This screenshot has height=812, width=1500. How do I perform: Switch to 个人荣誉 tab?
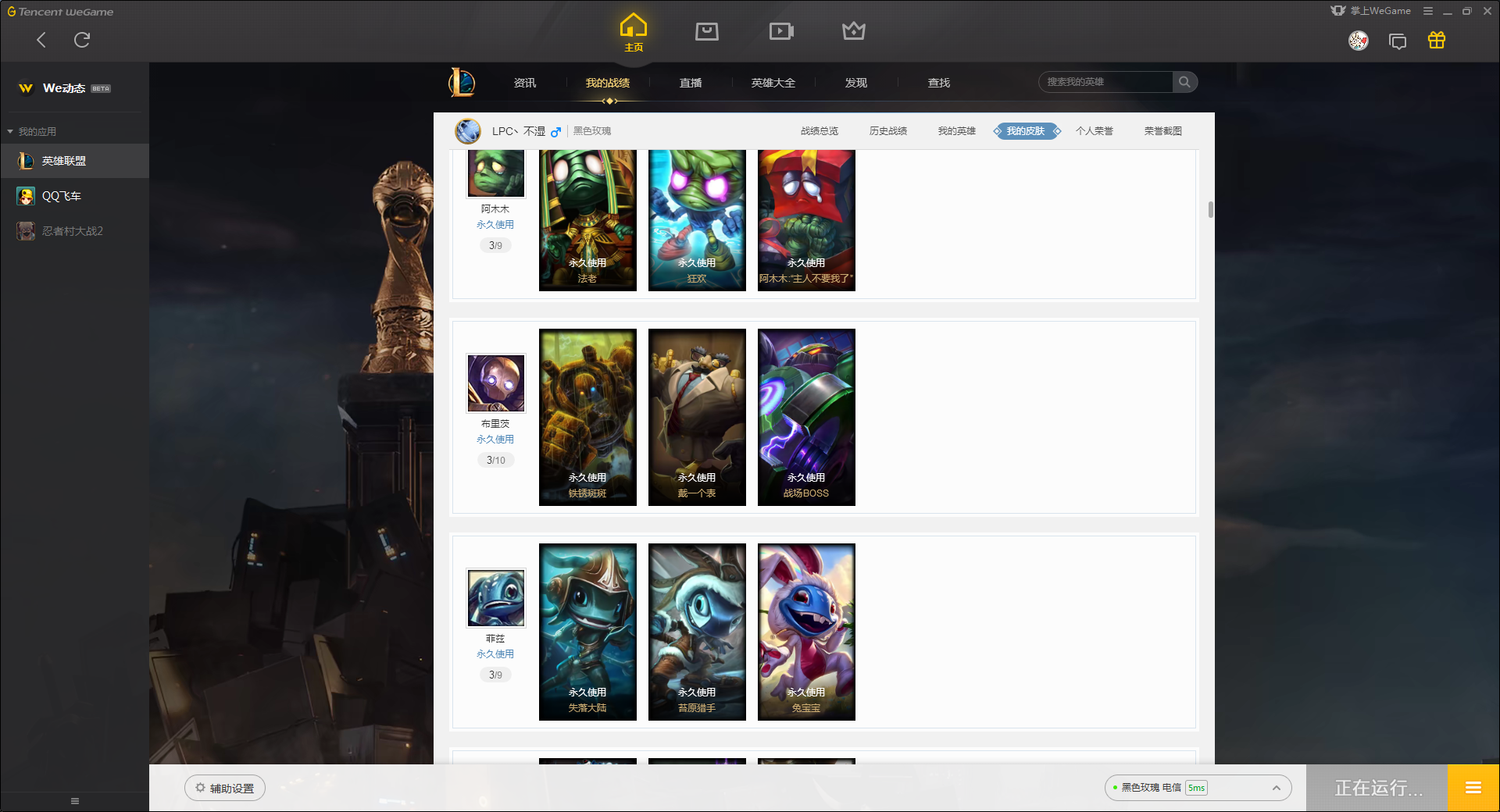coord(1095,131)
